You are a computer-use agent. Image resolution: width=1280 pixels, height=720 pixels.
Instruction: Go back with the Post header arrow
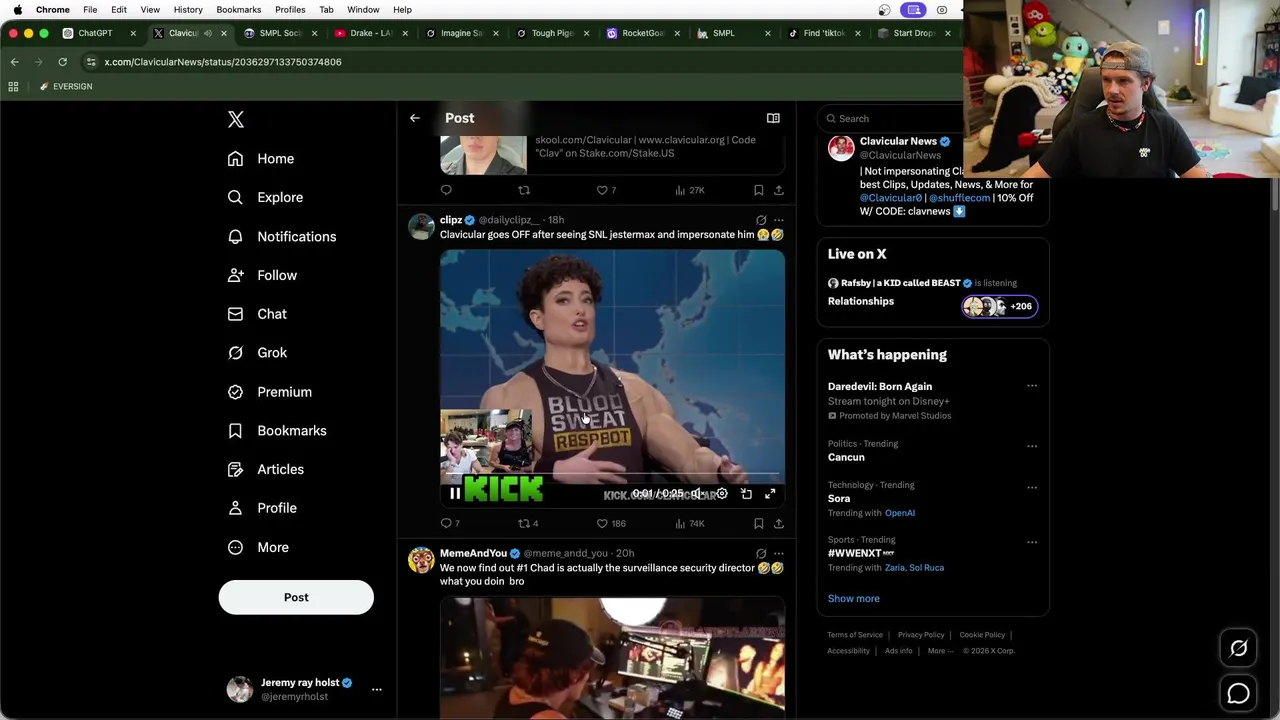415,118
